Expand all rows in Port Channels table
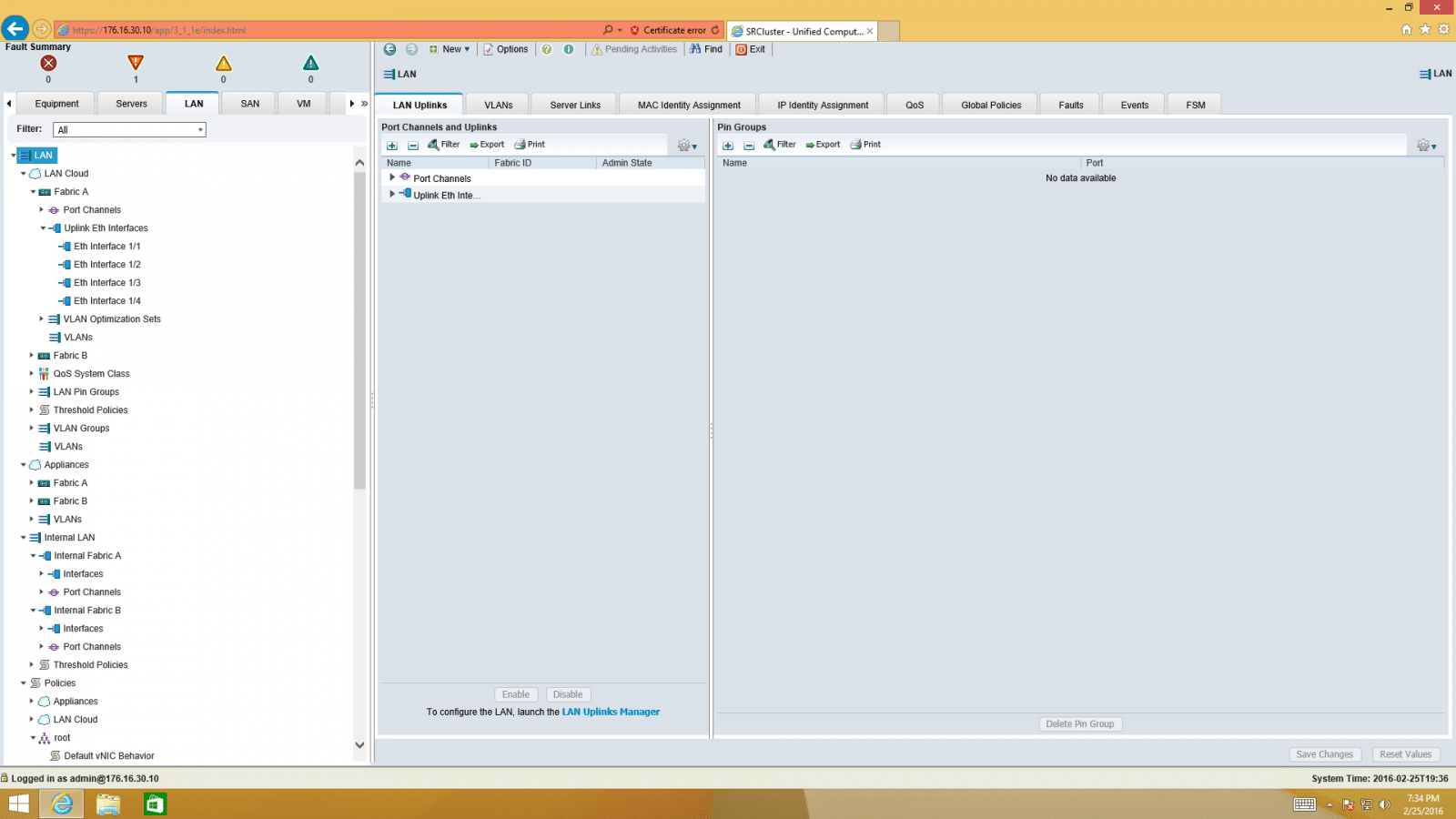Image resolution: width=1456 pixels, height=819 pixels. tap(392, 146)
